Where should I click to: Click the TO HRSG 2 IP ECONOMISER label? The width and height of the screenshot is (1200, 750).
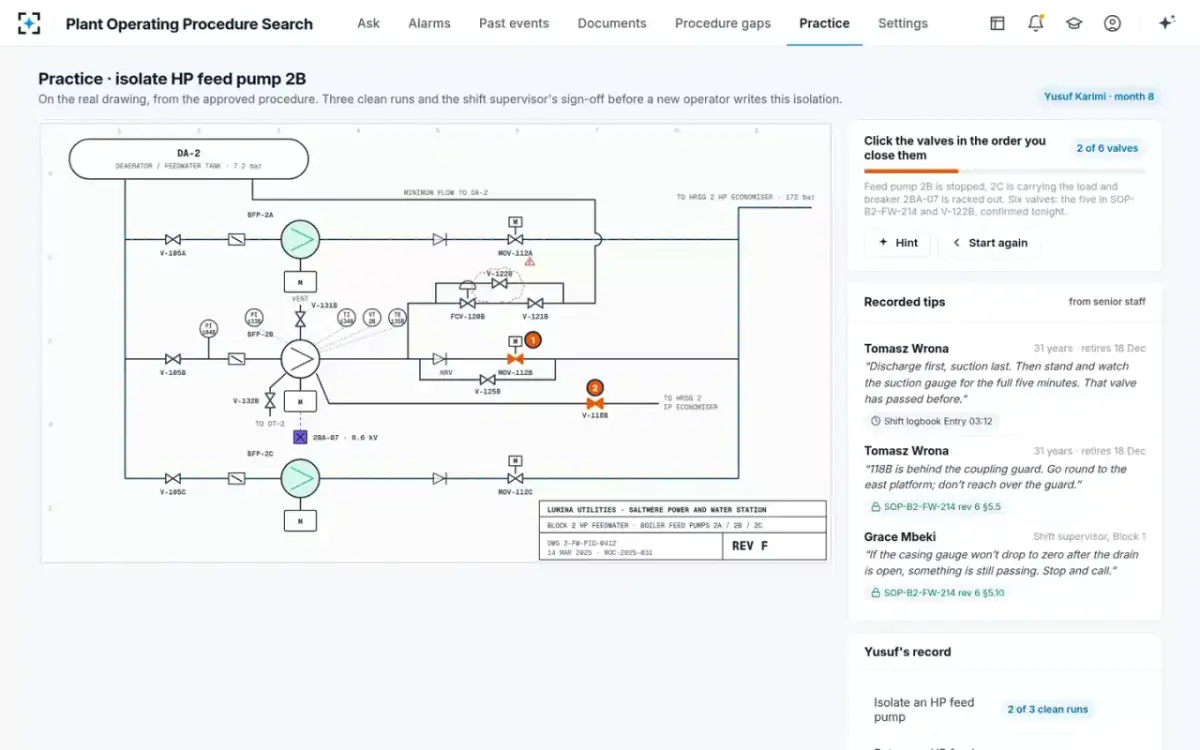(690, 402)
